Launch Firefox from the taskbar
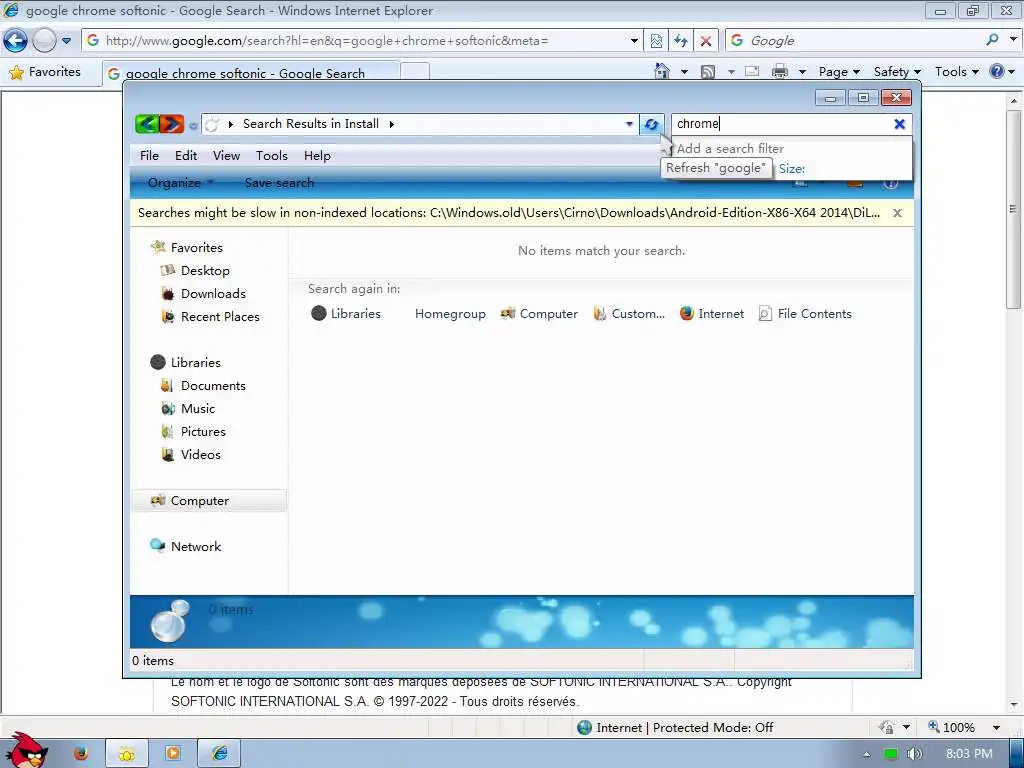1024x768 pixels. pos(80,754)
